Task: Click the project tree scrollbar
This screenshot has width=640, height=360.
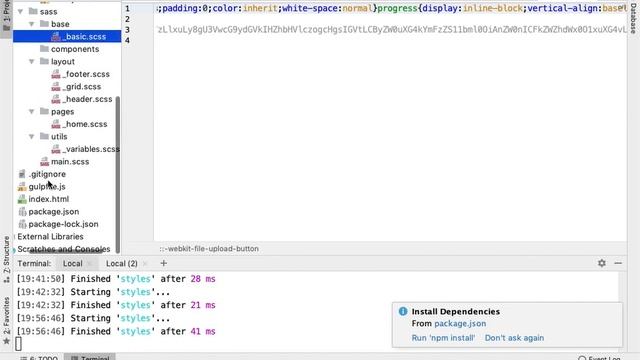Action: [x=118, y=175]
